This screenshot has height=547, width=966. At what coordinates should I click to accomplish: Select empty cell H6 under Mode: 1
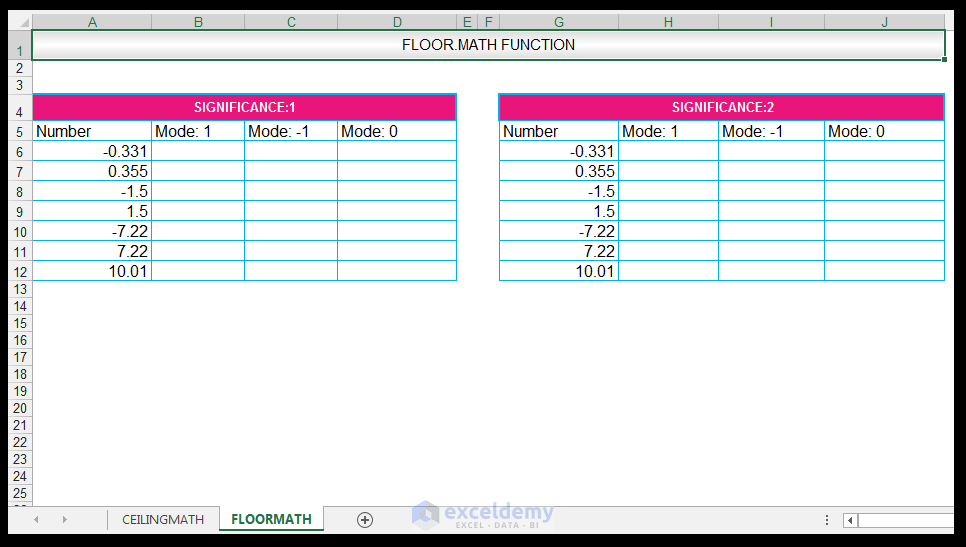coord(668,151)
